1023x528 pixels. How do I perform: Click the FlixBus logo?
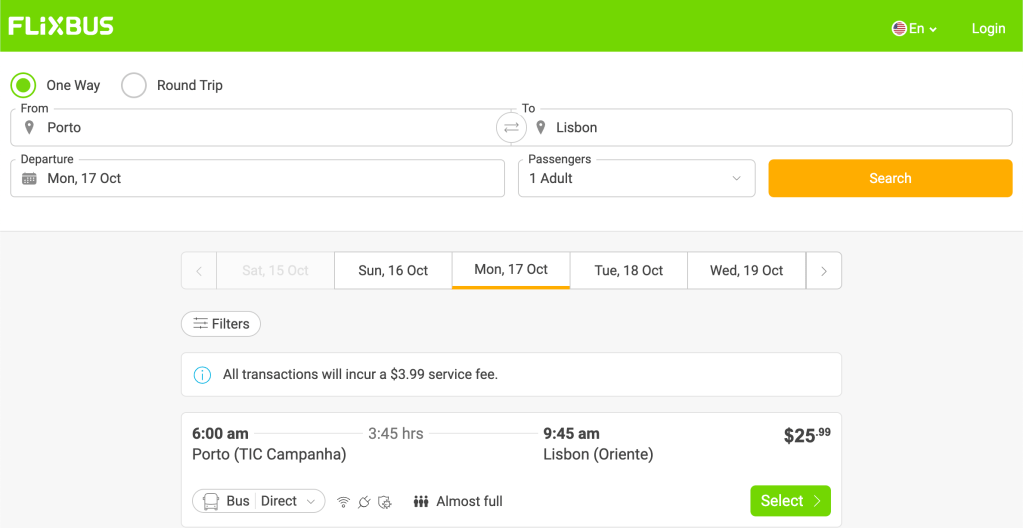pyautogui.click(x=61, y=26)
